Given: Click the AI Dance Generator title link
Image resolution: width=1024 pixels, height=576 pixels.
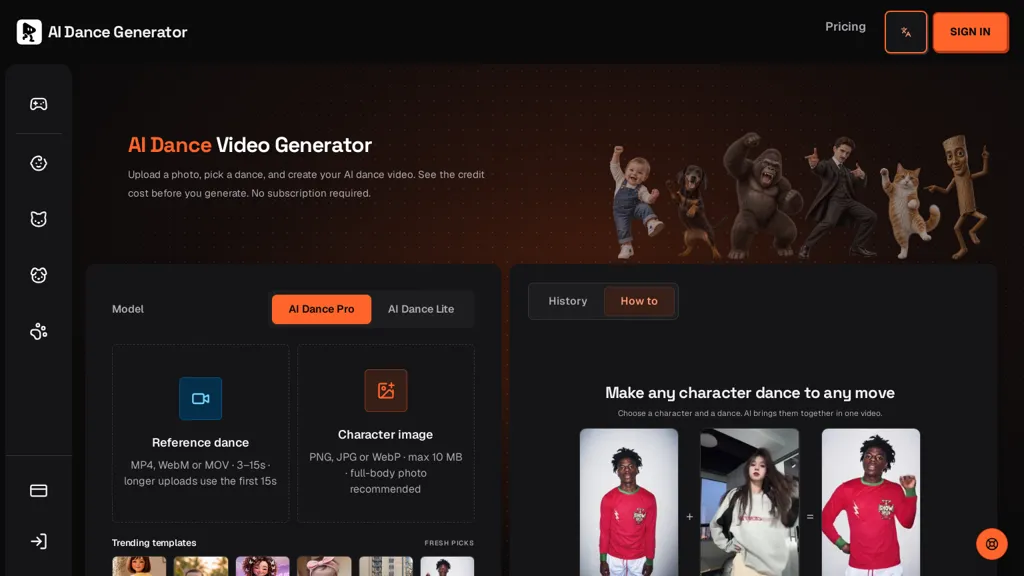Looking at the screenshot, I should pos(118,32).
